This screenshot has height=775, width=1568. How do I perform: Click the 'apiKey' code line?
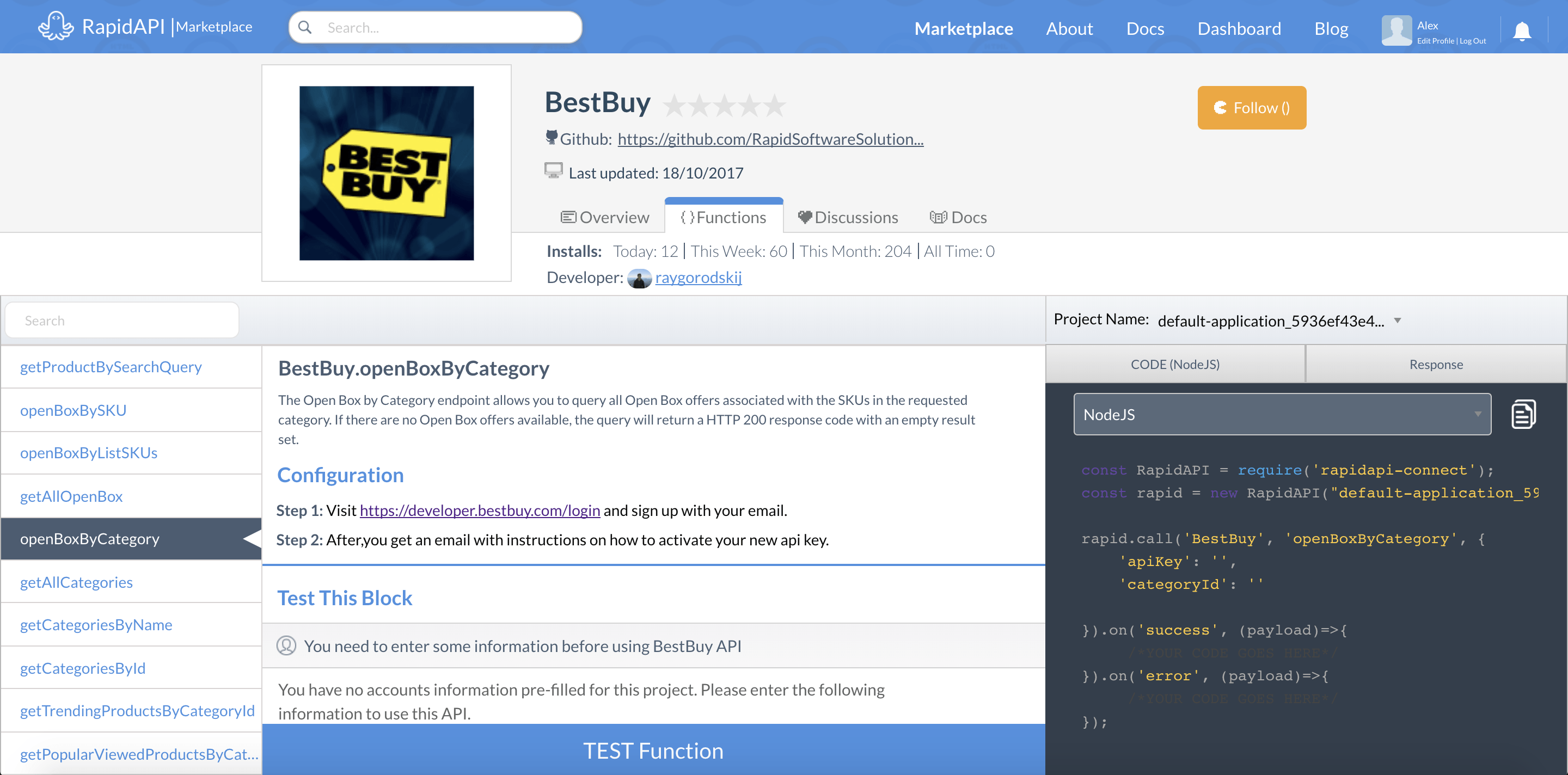click(1177, 562)
